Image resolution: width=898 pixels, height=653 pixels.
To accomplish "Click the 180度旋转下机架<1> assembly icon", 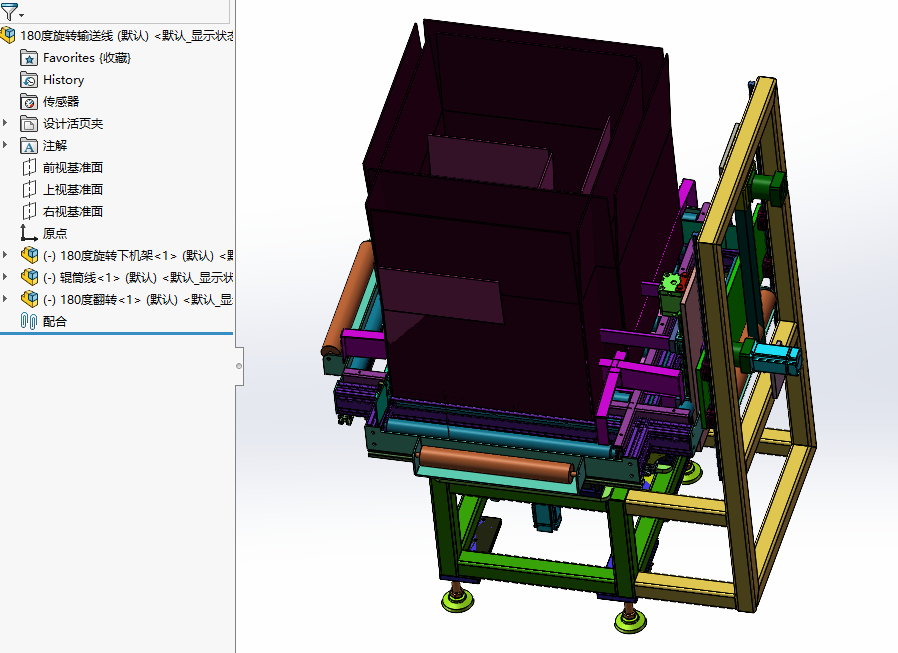I will [x=29, y=255].
